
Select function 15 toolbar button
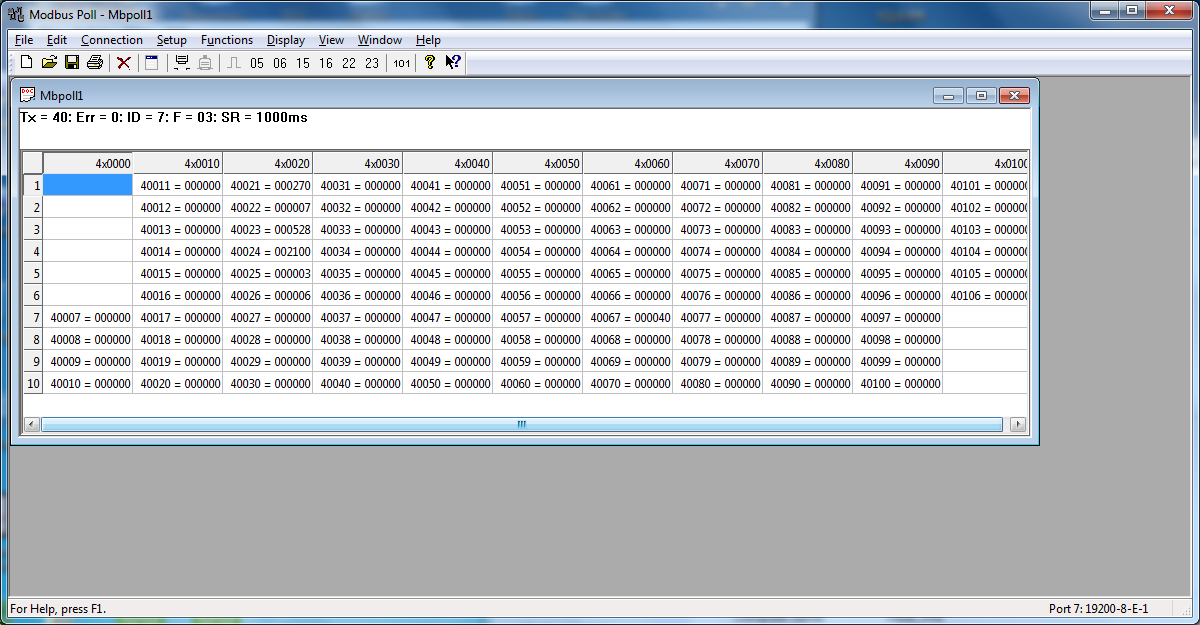click(303, 63)
